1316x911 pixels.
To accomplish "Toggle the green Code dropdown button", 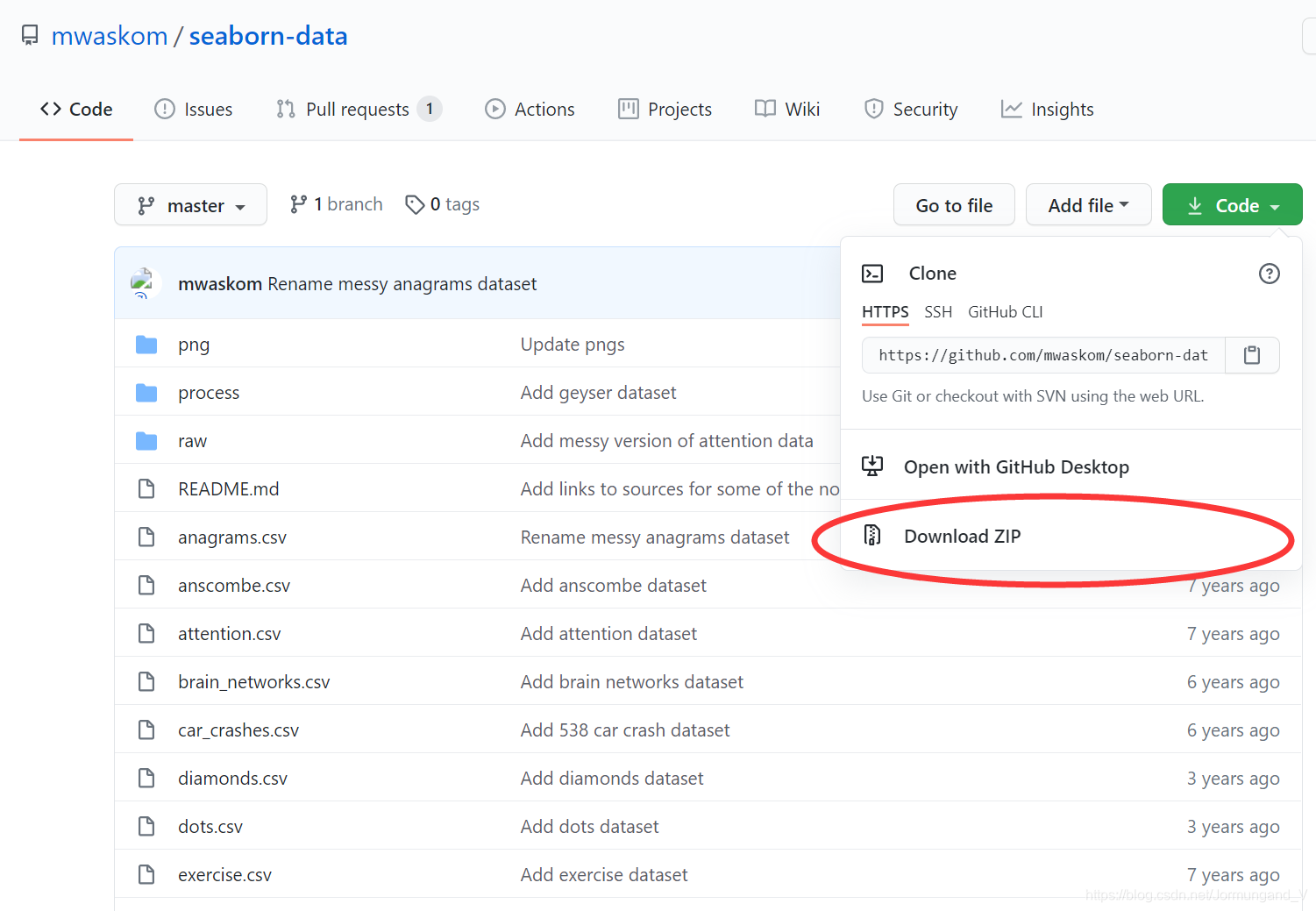I will coord(1232,204).
